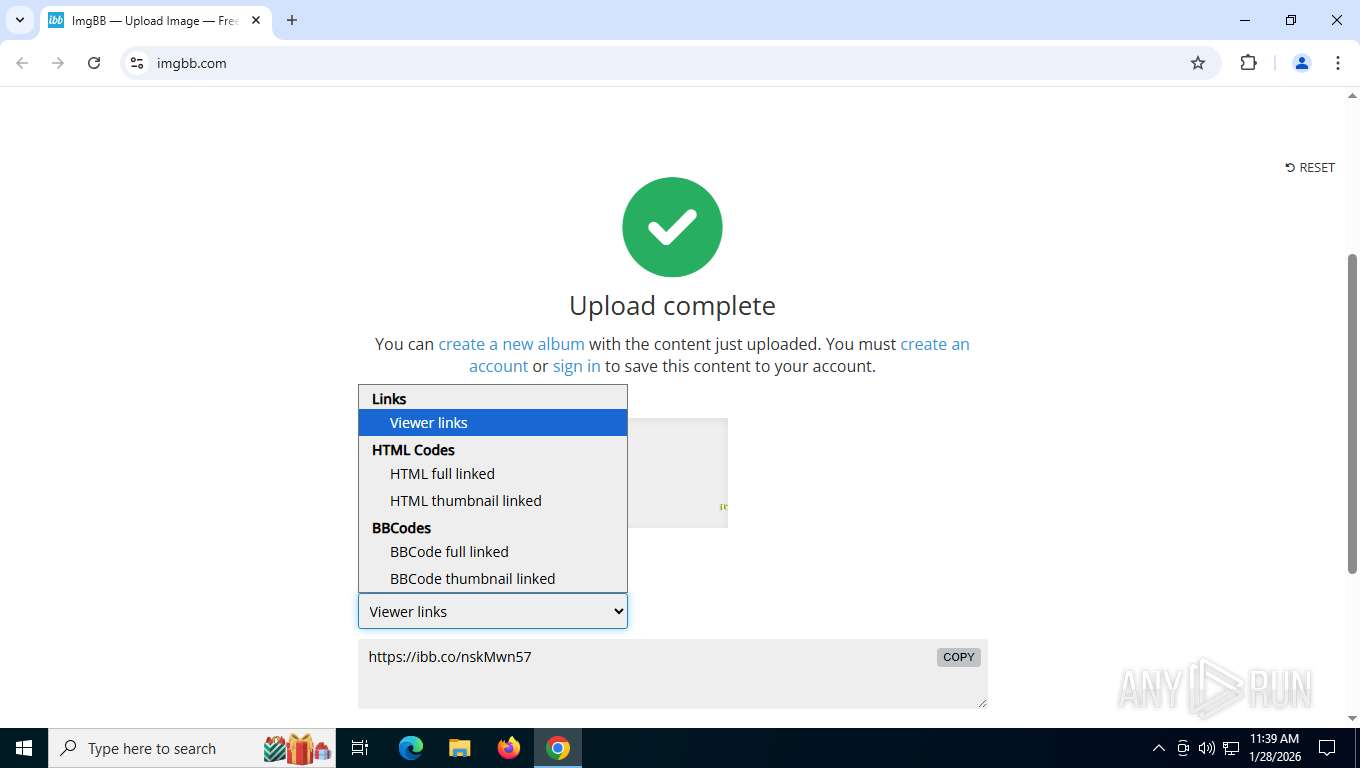Image resolution: width=1360 pixels, height=768 pixels.
Task: Click the Meet Now camera tray icon
Action: [1183, 748]
